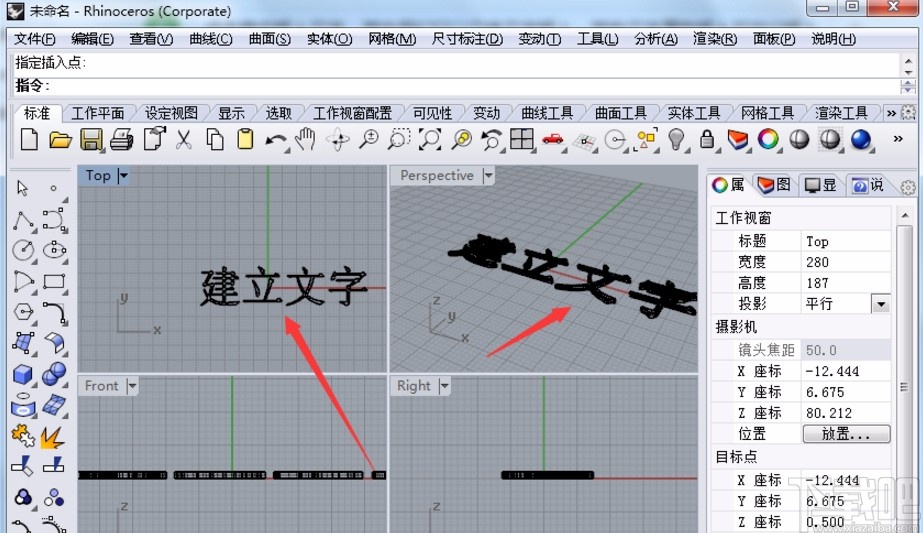Open the 实体(O) menu
Viewport: 923px width, 533px height.
click(x=330, y=39)
